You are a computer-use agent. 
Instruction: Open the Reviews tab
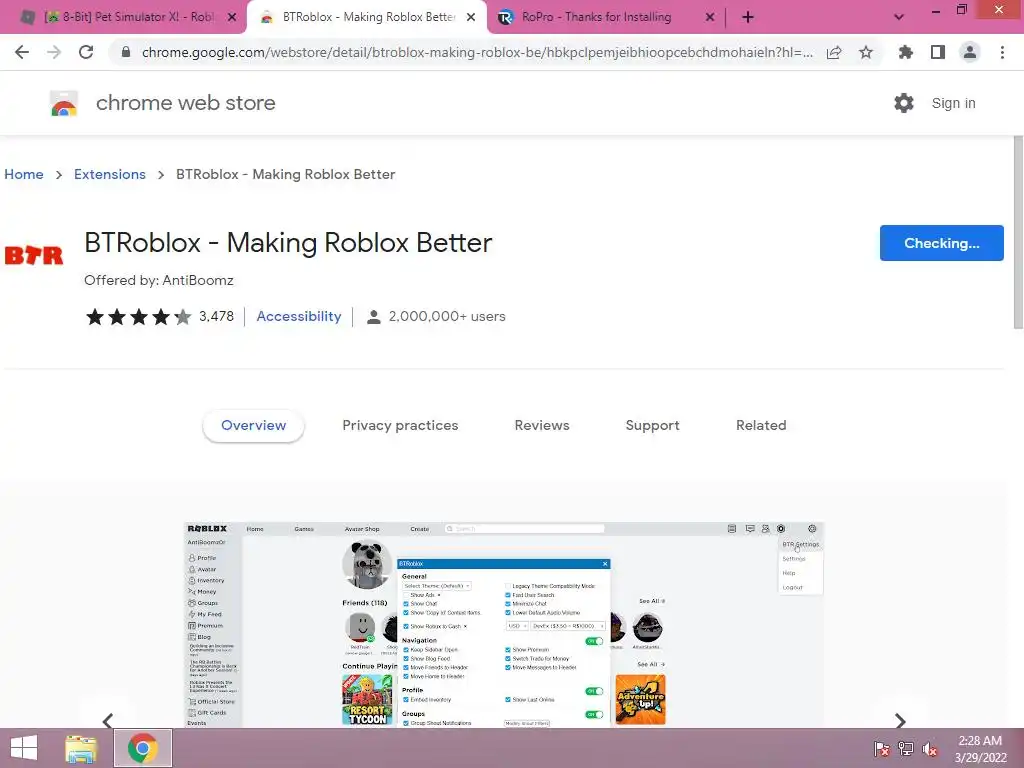tap(542, 425)
